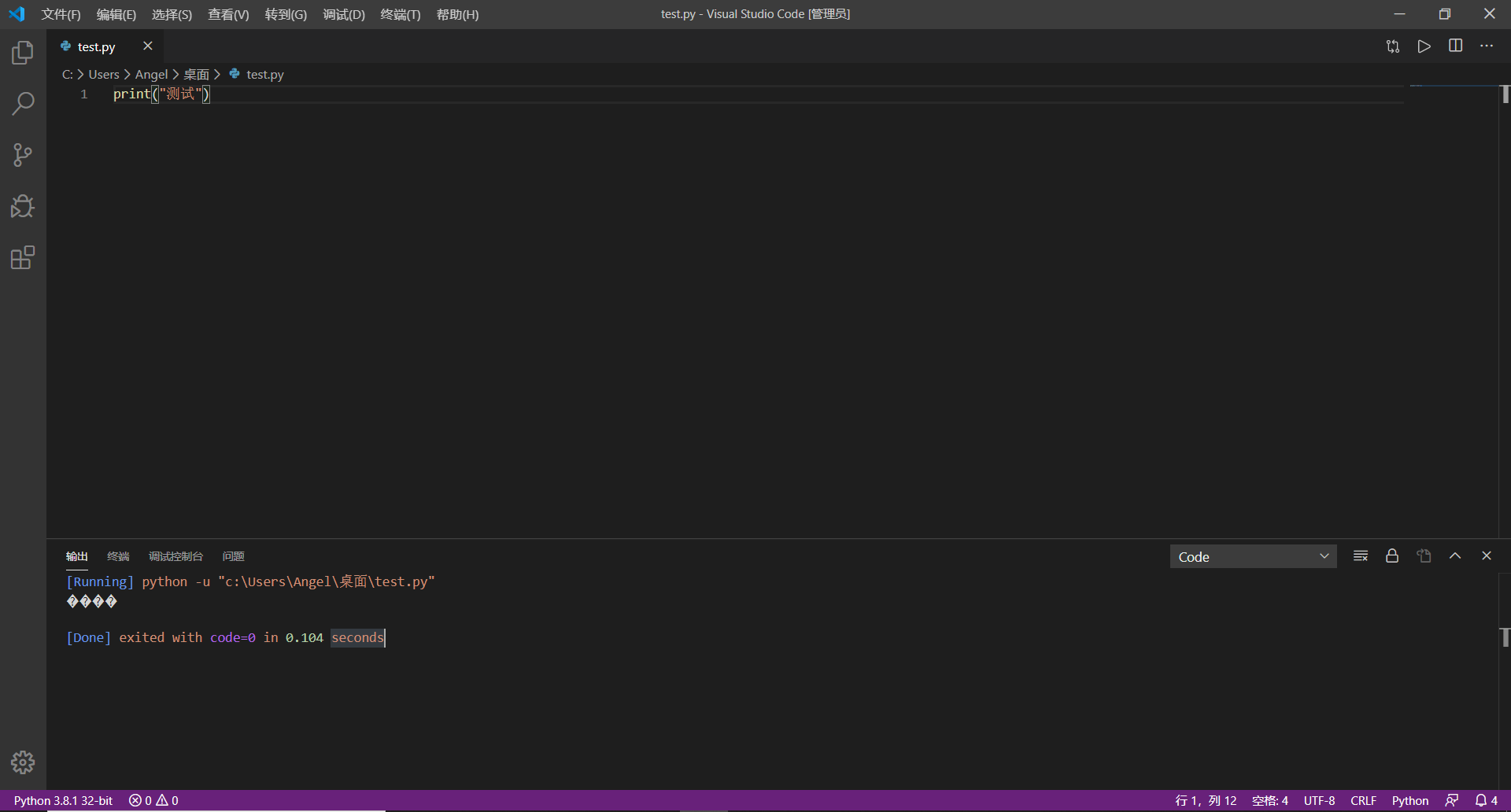The width and height of the screenshot is (1511, 812).
Task: Close the test.py editor tab
Action: (x=147, y=46)
